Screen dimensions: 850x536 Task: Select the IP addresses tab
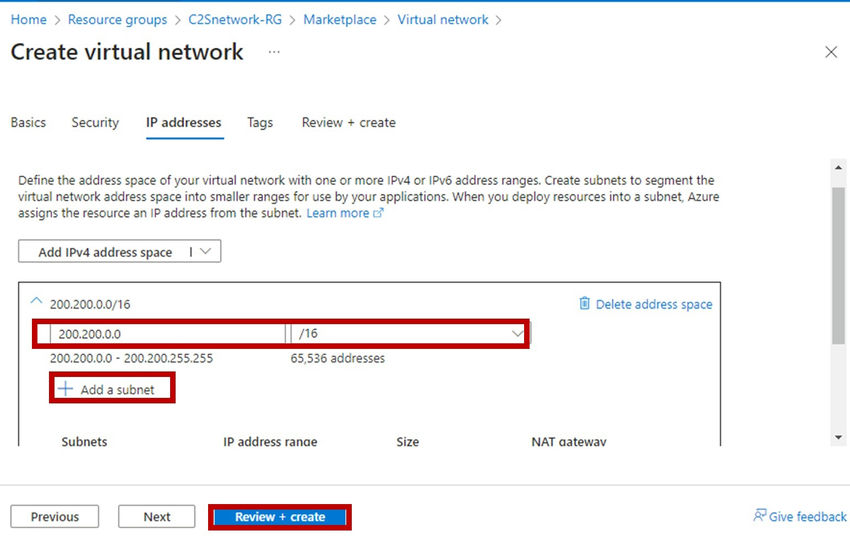coord(184,122)
